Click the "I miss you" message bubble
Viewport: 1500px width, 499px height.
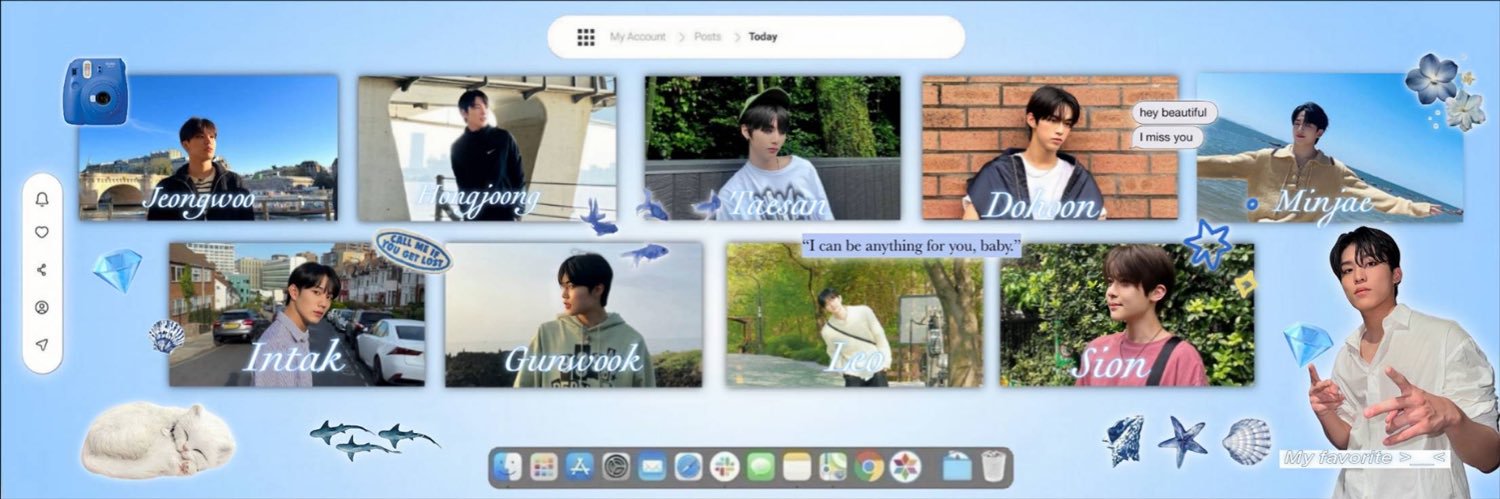1167,137
